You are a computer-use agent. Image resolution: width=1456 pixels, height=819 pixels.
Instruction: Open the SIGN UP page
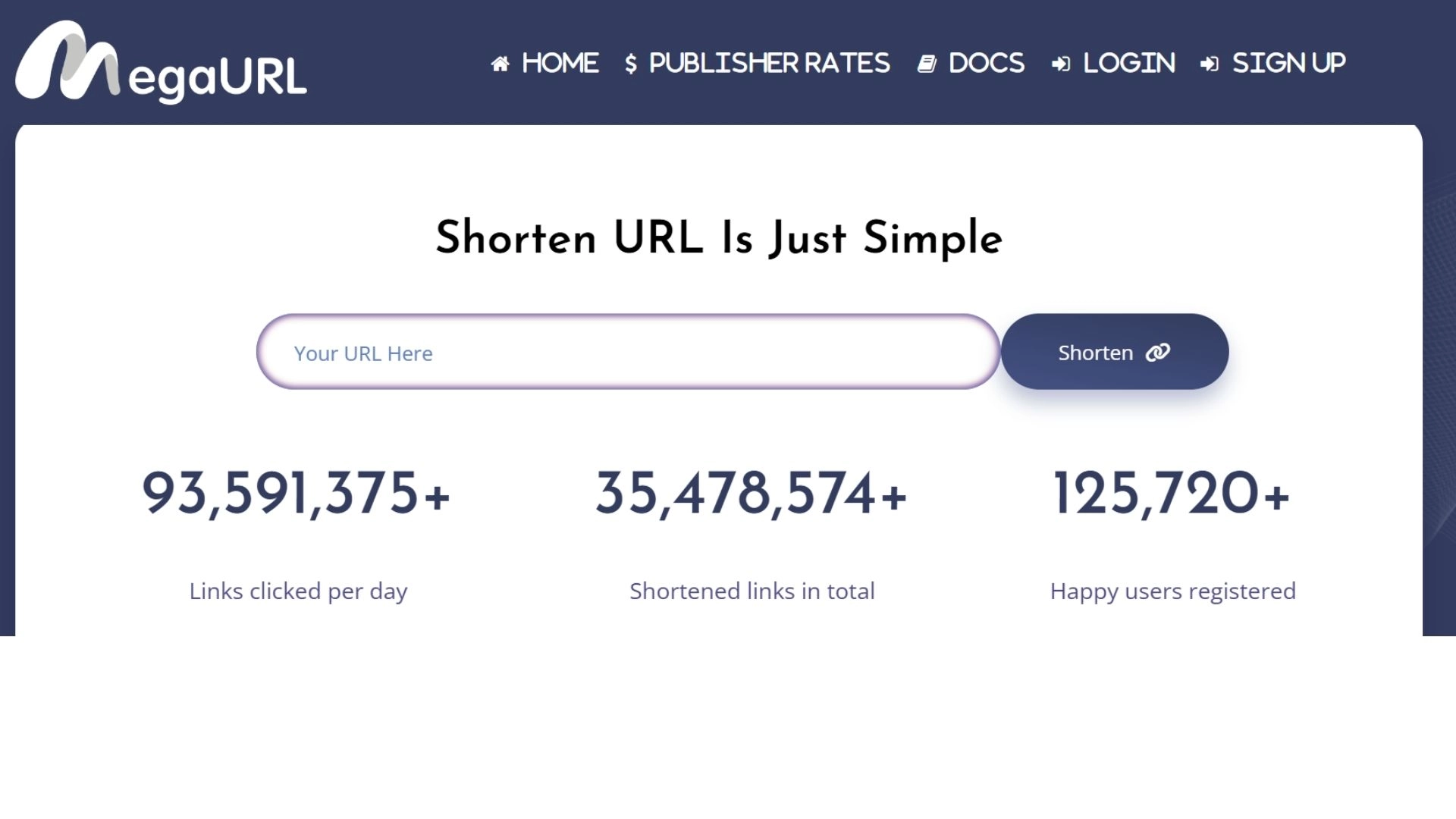coord(1288,63)
